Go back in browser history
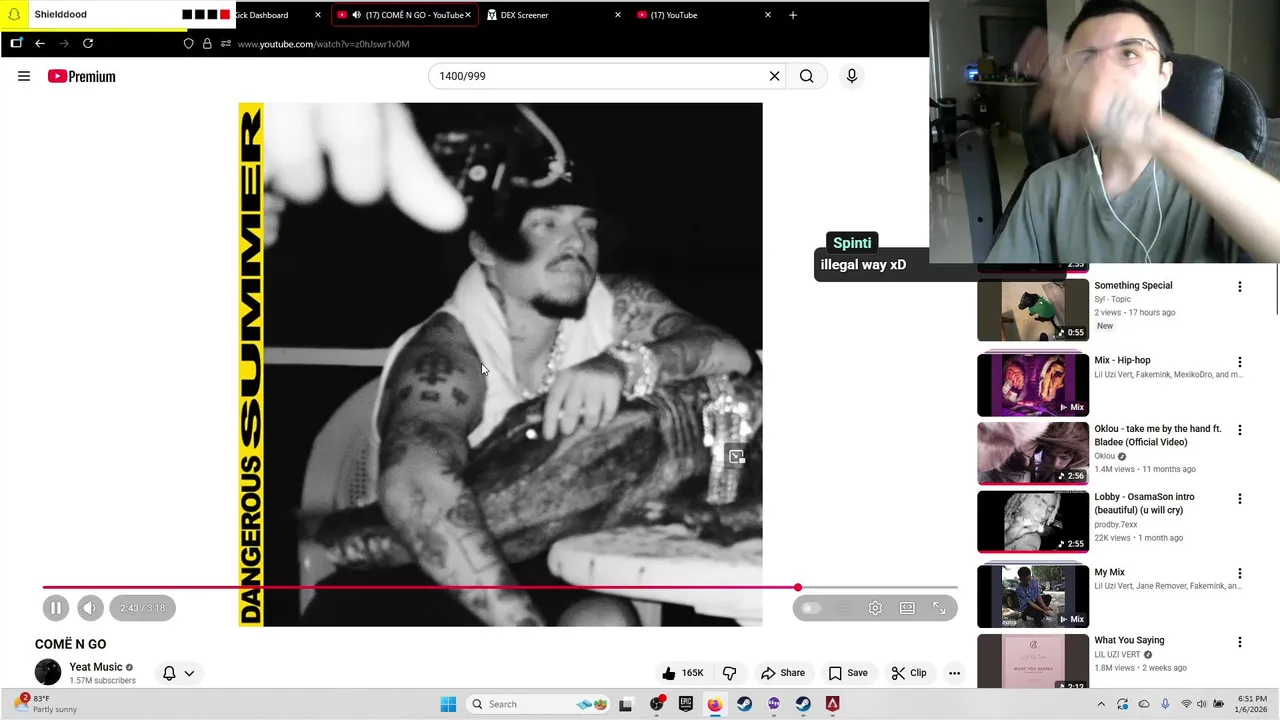The width and height of the screenshot is (1280, 720). pos(40,44)
